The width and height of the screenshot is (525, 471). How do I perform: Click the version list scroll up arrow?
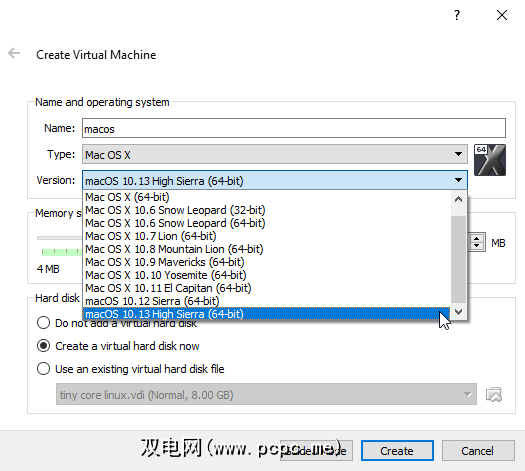458,199
